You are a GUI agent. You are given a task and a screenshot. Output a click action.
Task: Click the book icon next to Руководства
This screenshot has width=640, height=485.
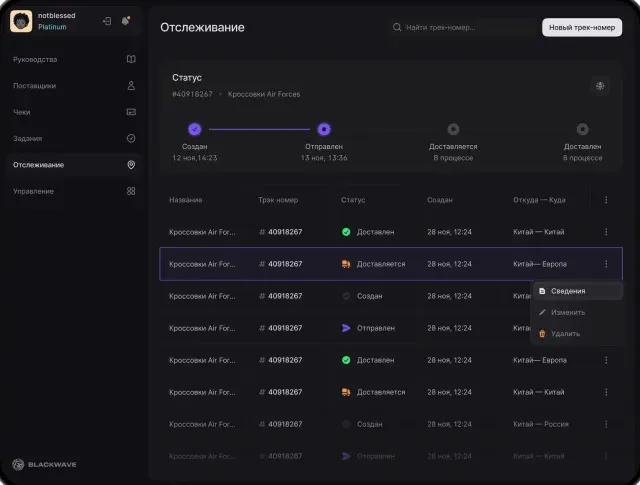131,59
